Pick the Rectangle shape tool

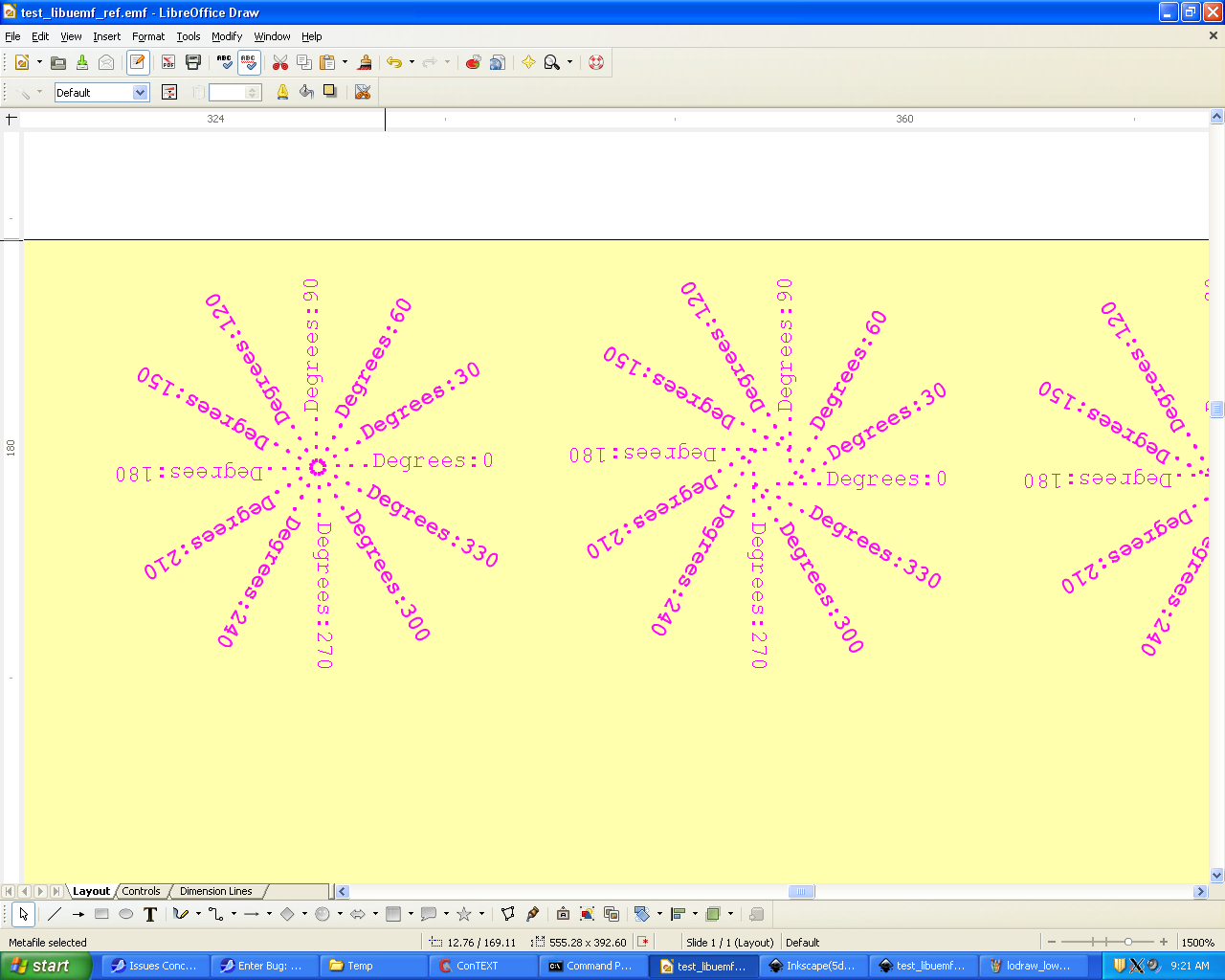pyautogui.click(x=101, y=914)
